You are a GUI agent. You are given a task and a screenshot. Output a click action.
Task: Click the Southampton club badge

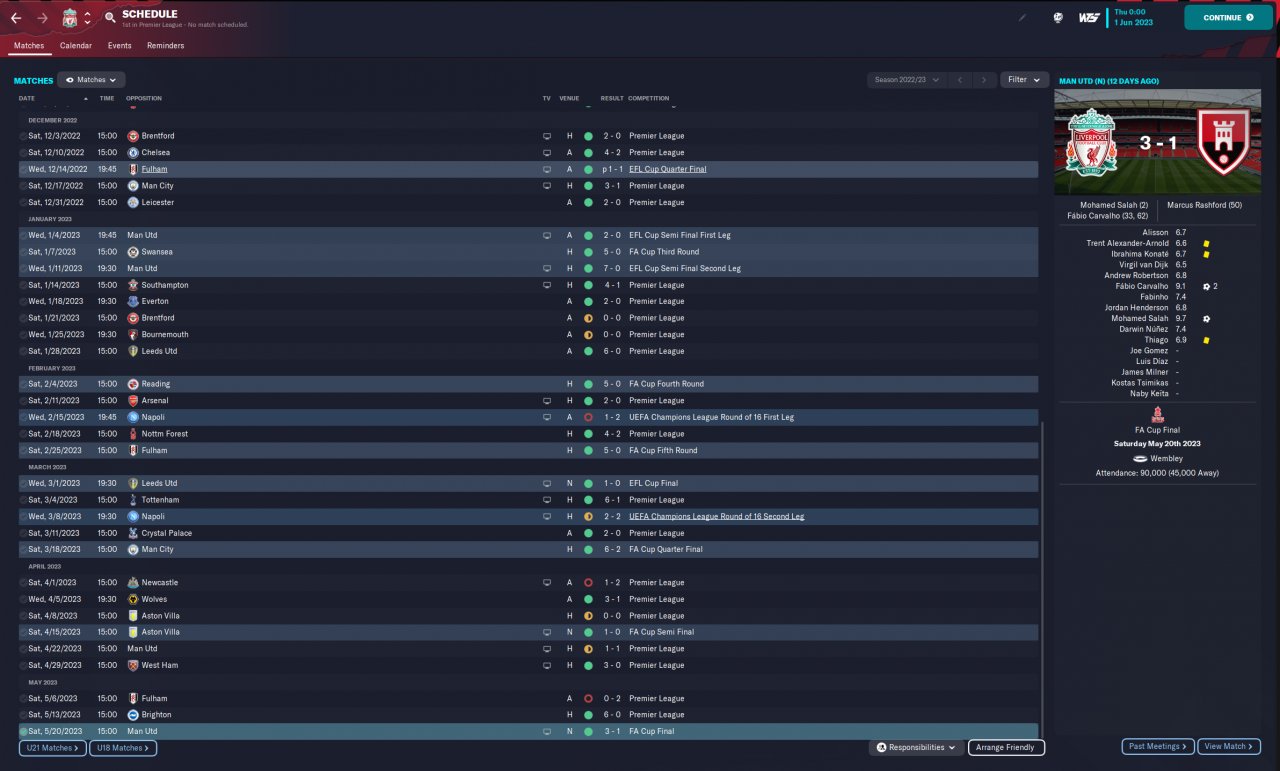click(x=133, y=285)
